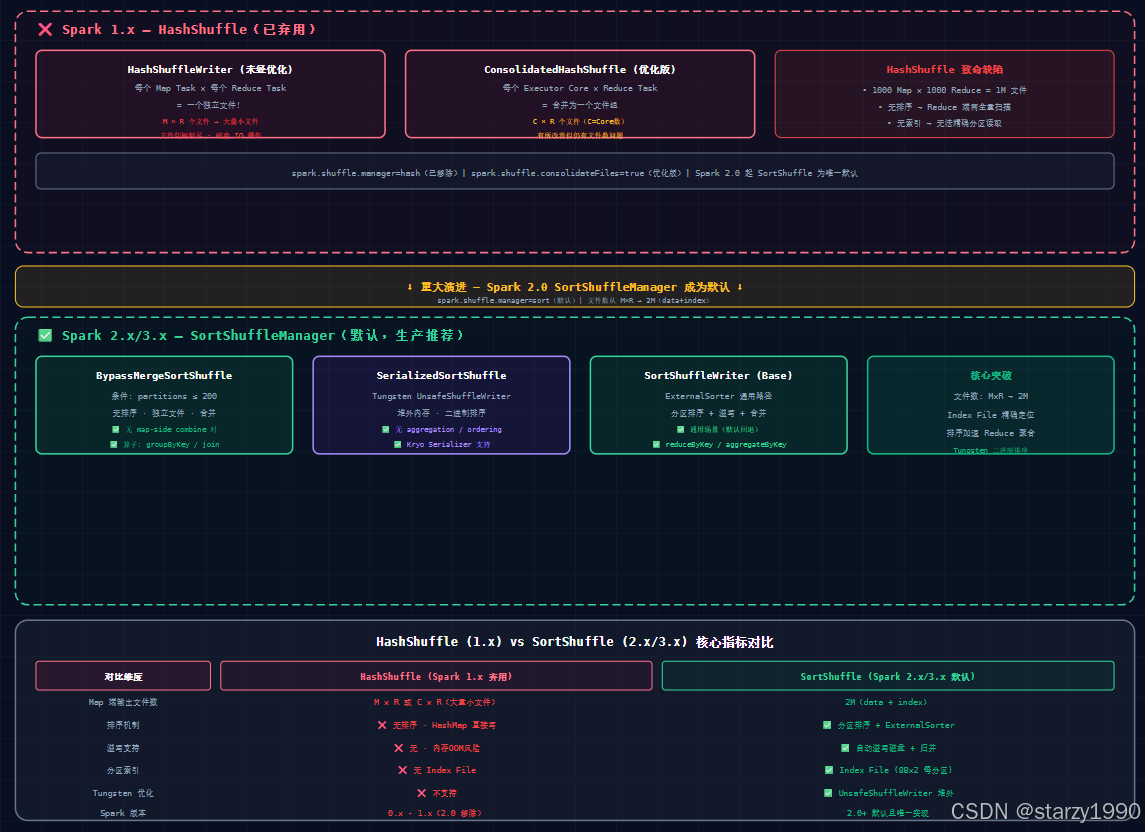The image size is (1145, 832).
Task: Click the spark.shuffle.manager=hash config bar
Action: point(575,171)
